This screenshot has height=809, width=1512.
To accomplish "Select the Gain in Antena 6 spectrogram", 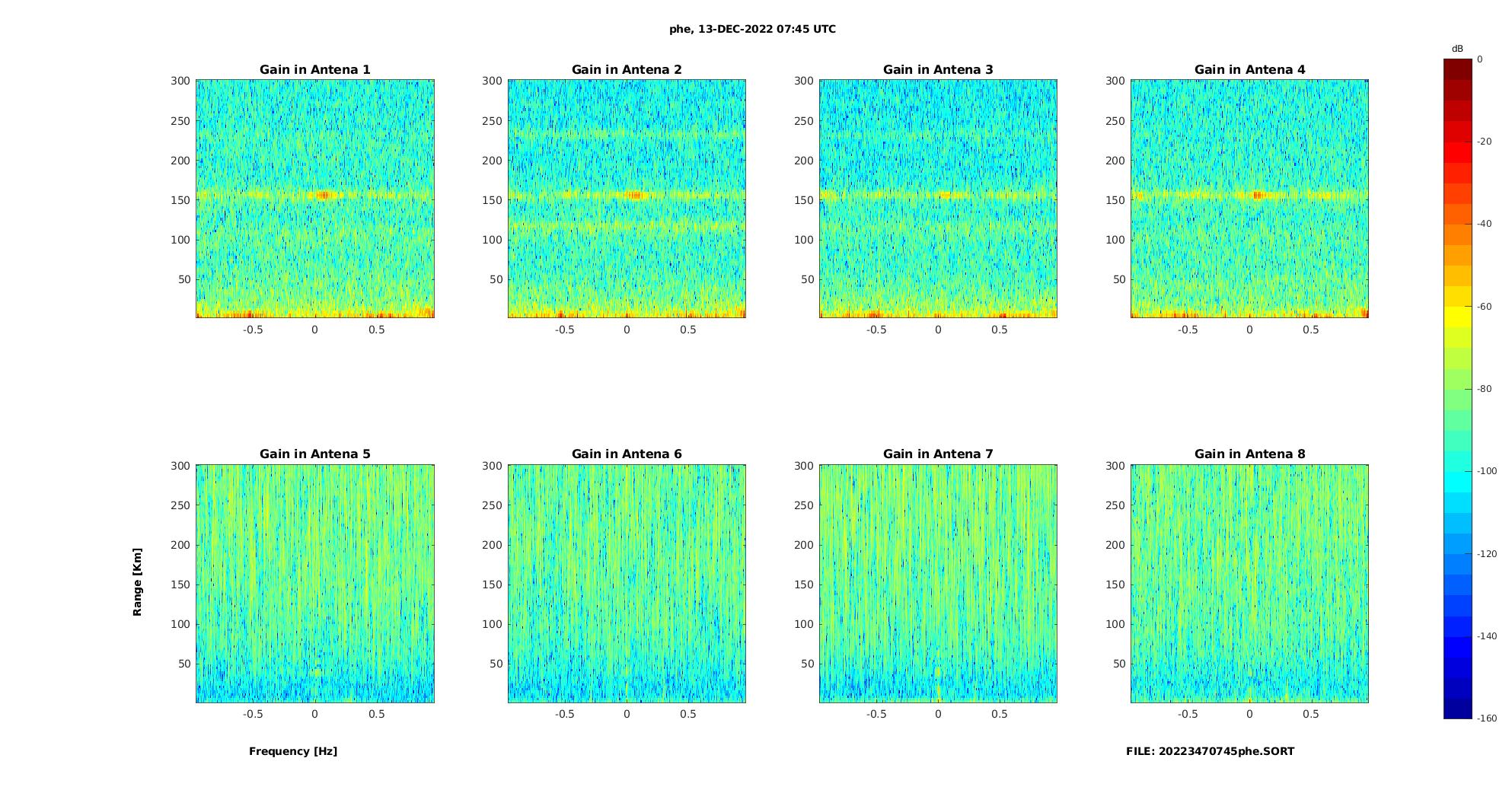I will click(x=627, y=583).
